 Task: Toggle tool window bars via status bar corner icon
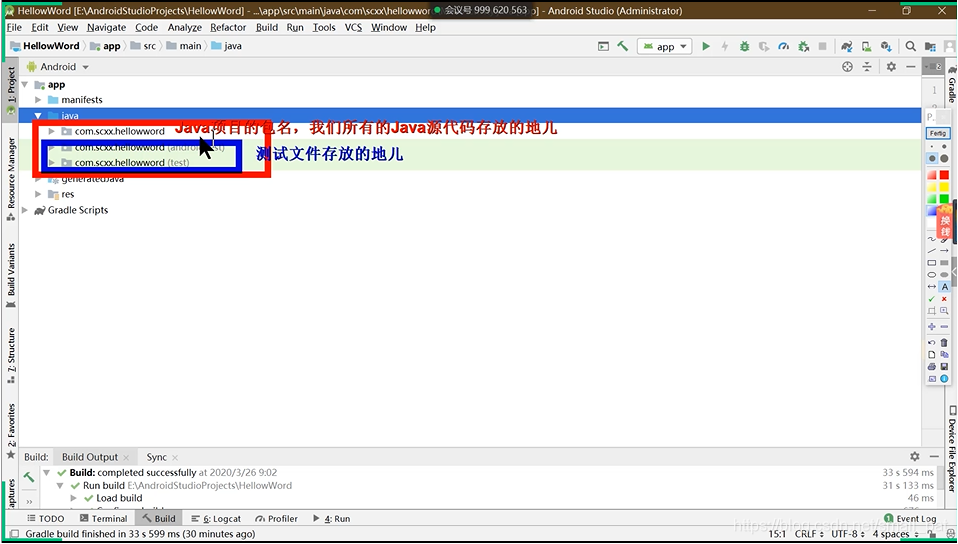point(15,534)
